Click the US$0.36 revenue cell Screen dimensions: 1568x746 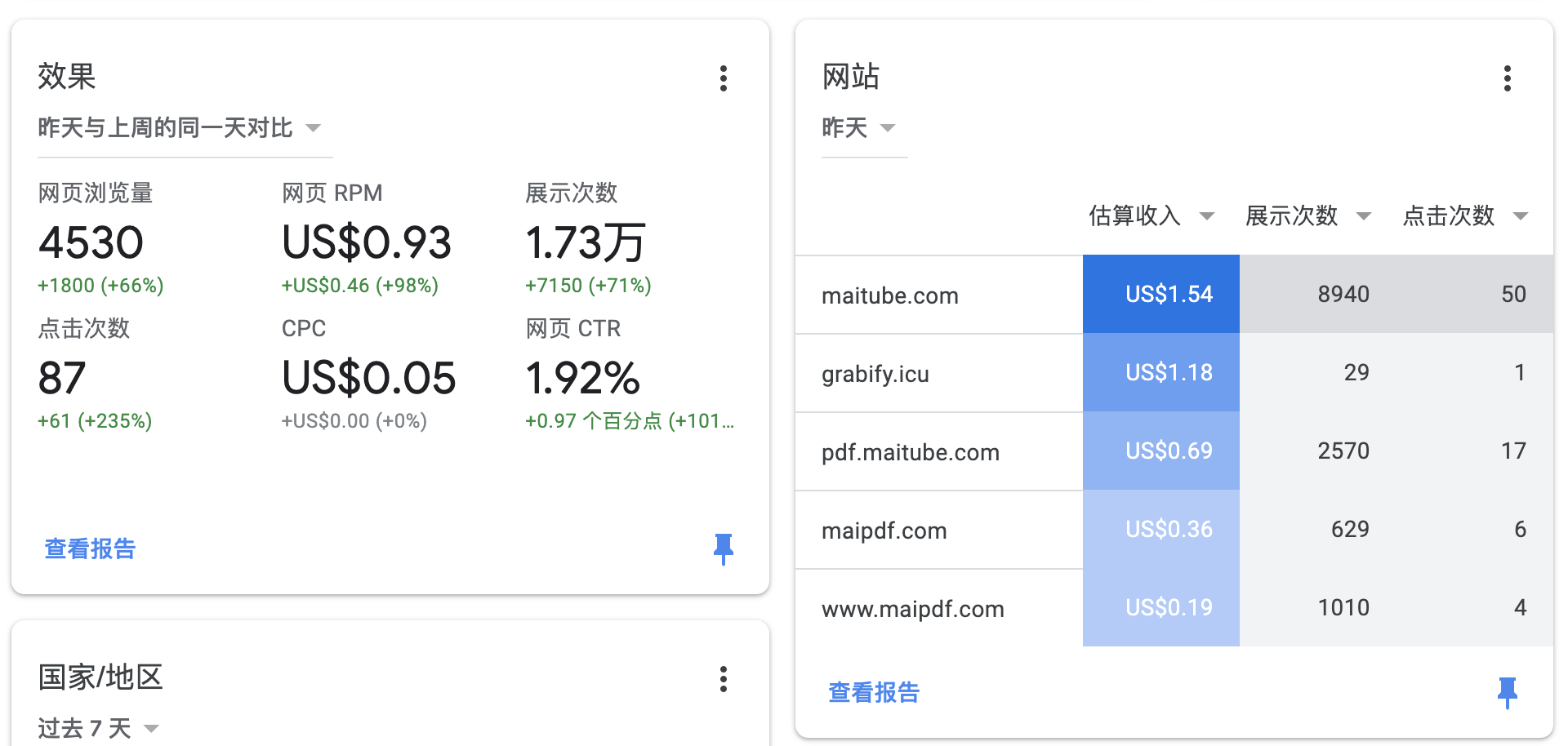(1161, 529)
